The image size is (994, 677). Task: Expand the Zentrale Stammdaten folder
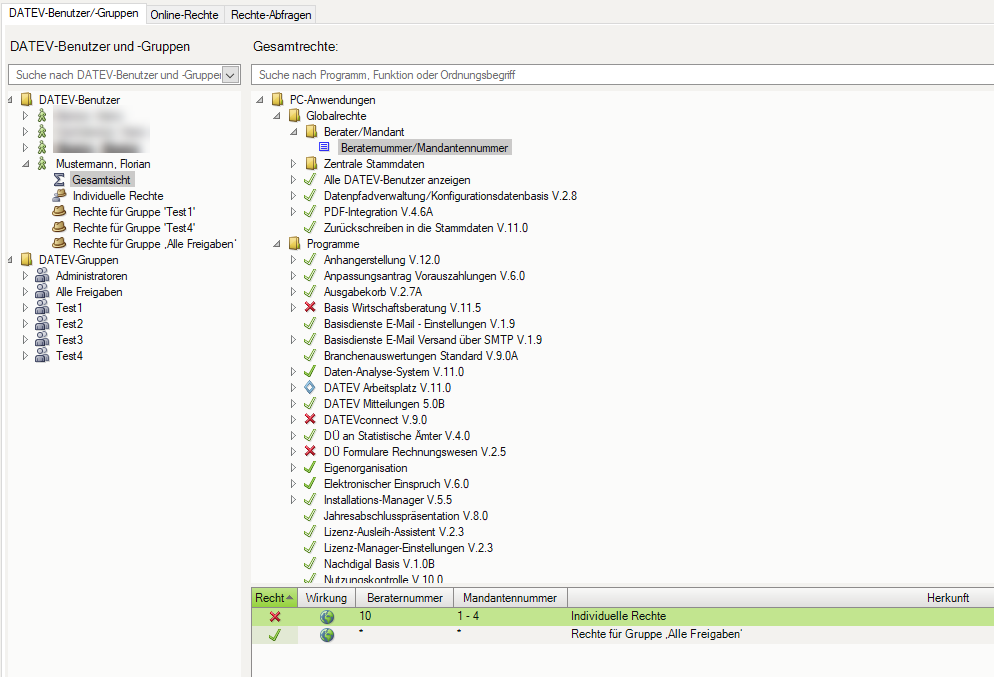(x=293, y=164)
